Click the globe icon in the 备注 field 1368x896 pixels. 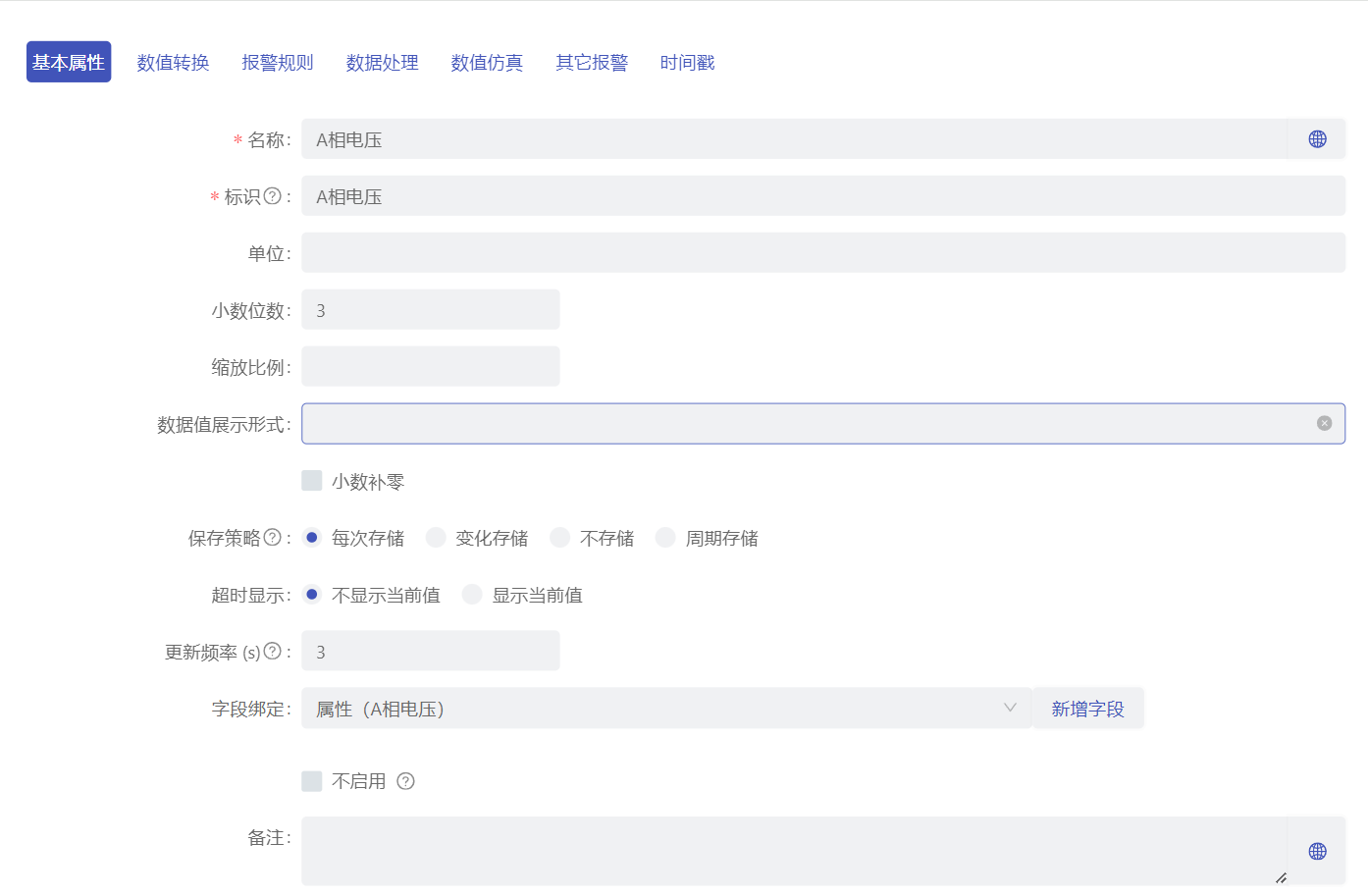point(1317,852)
